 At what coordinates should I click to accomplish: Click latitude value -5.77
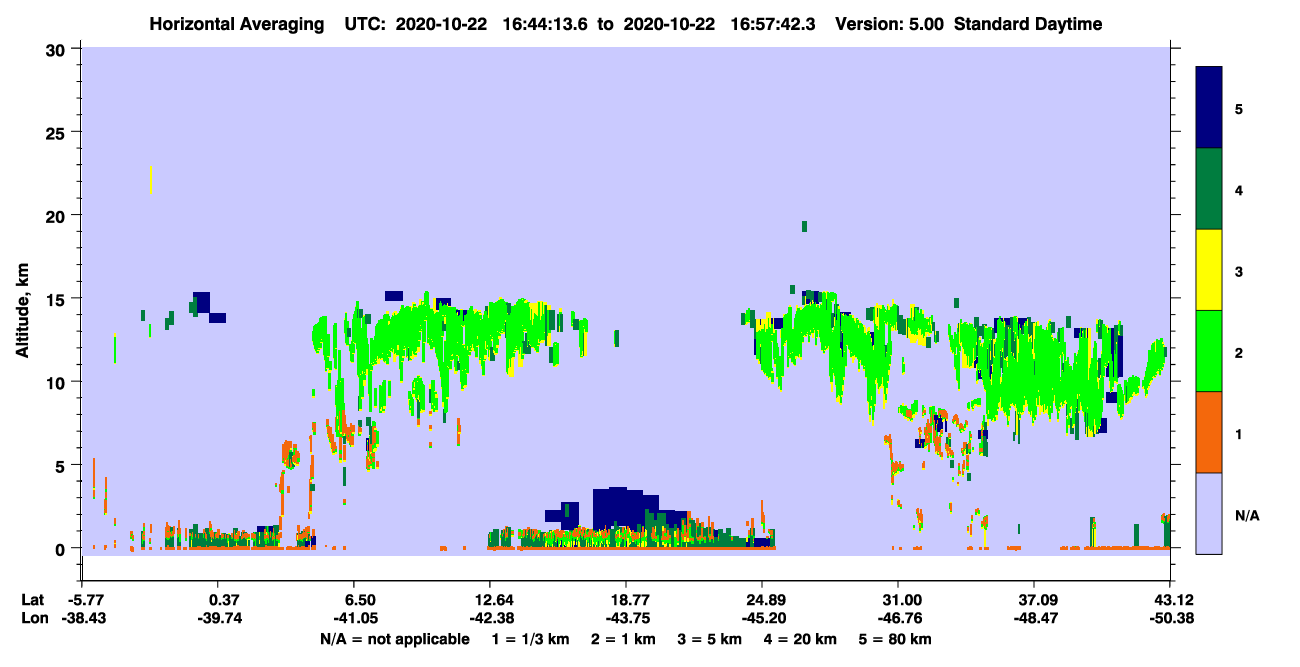tap(84, 599)
